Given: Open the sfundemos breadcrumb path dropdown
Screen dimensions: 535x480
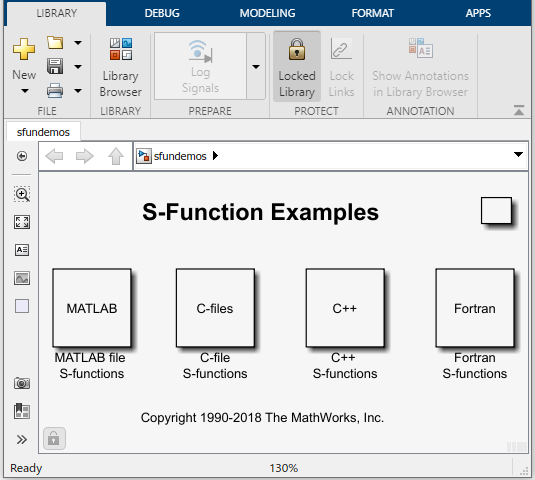Looking at the screenshot, I should click(518, 155).
